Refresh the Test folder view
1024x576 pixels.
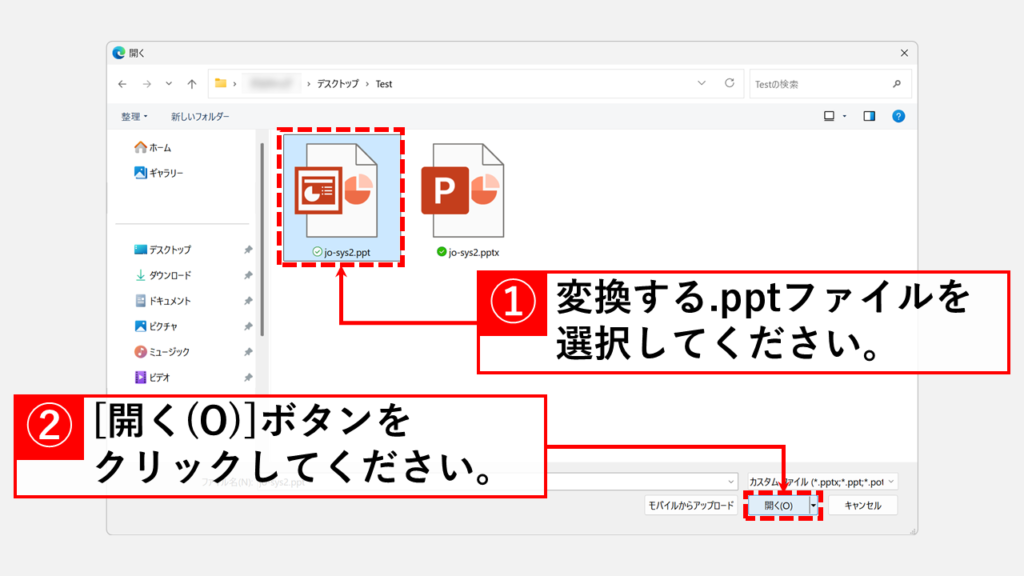(x=729, y=83)
